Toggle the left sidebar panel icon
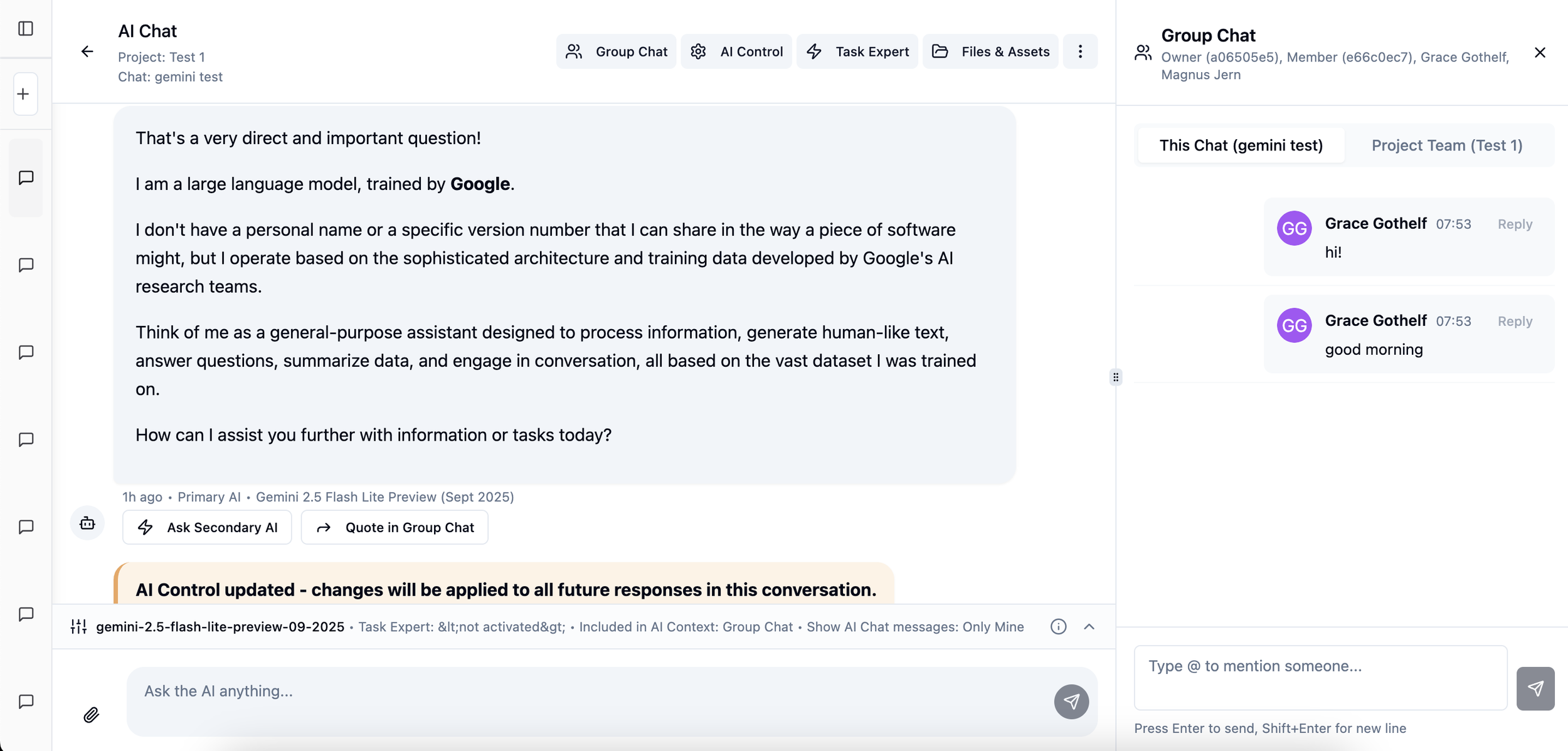1568x751 pixels. 26,28
